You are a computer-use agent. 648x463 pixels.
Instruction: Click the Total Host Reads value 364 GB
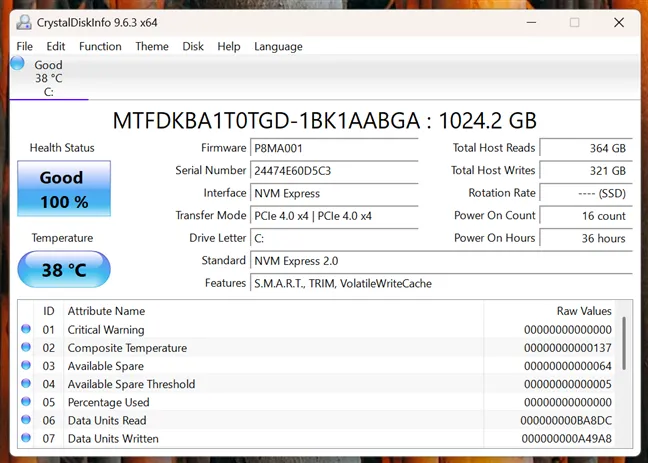586,148
